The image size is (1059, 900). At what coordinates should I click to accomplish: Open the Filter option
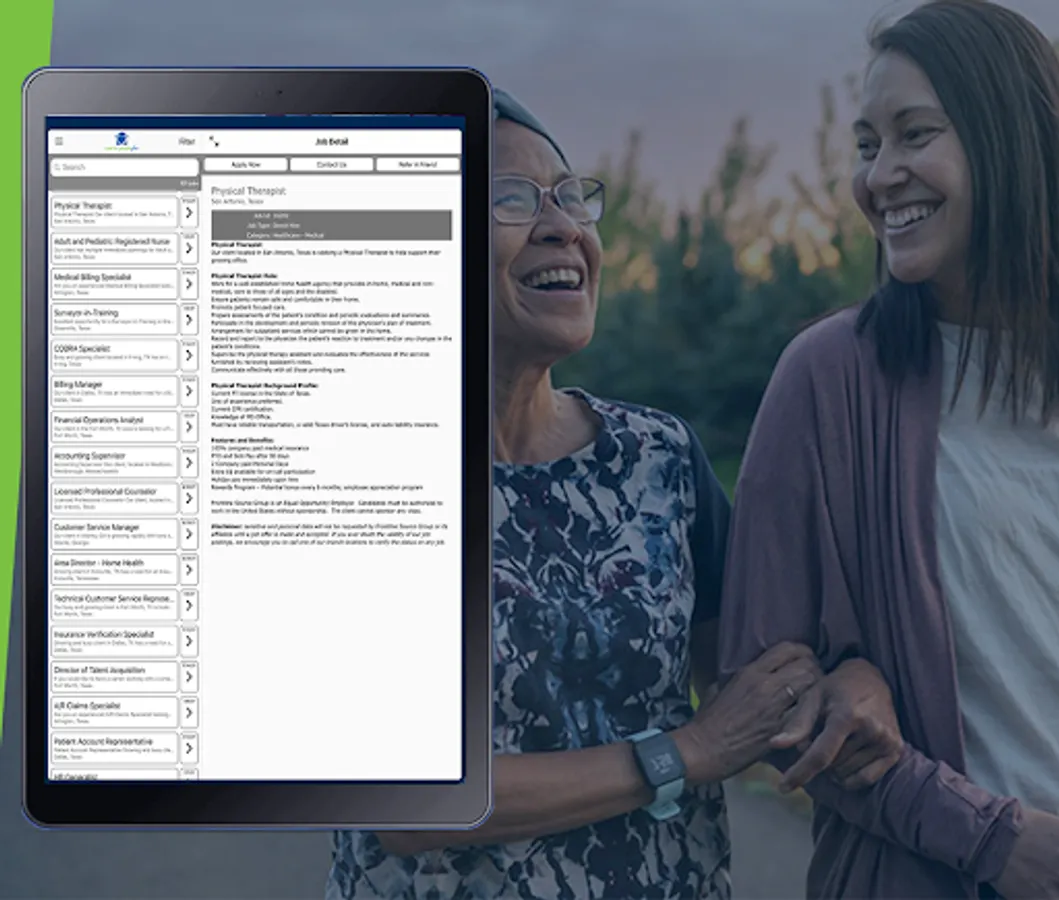pyautogui.click(x=186, y=141)
